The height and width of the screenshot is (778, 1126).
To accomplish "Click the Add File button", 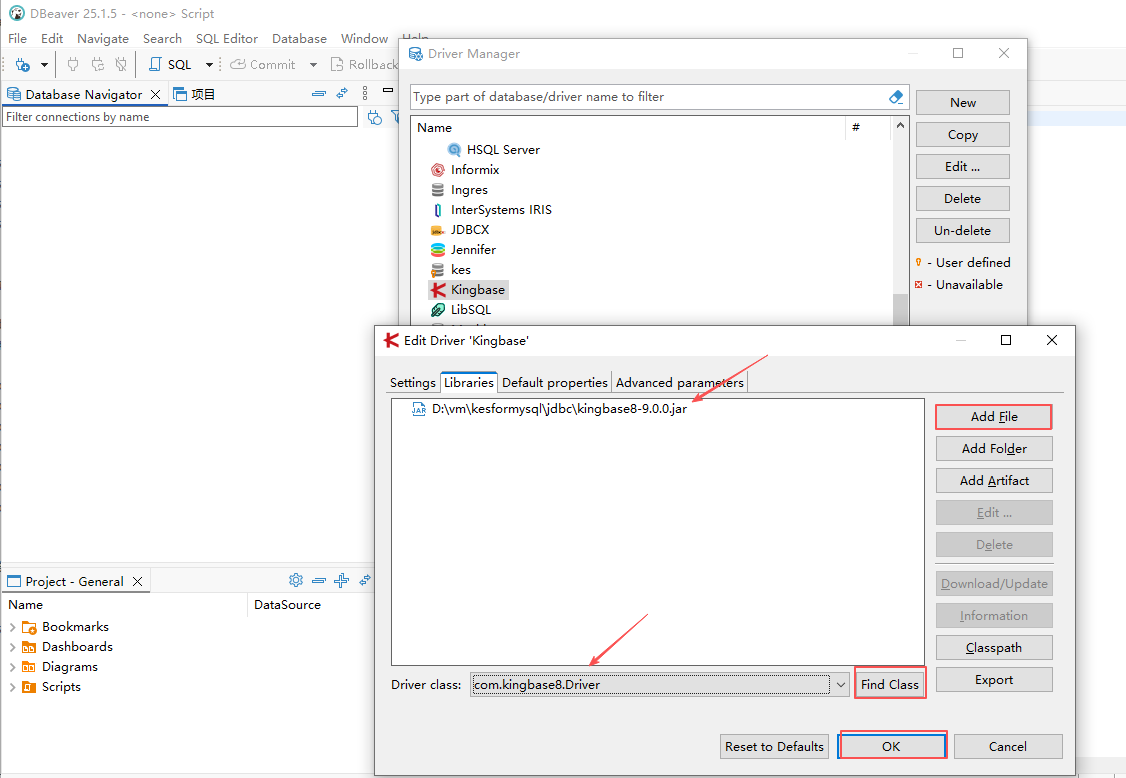I will pyautogui.click(x=994, y=417).
